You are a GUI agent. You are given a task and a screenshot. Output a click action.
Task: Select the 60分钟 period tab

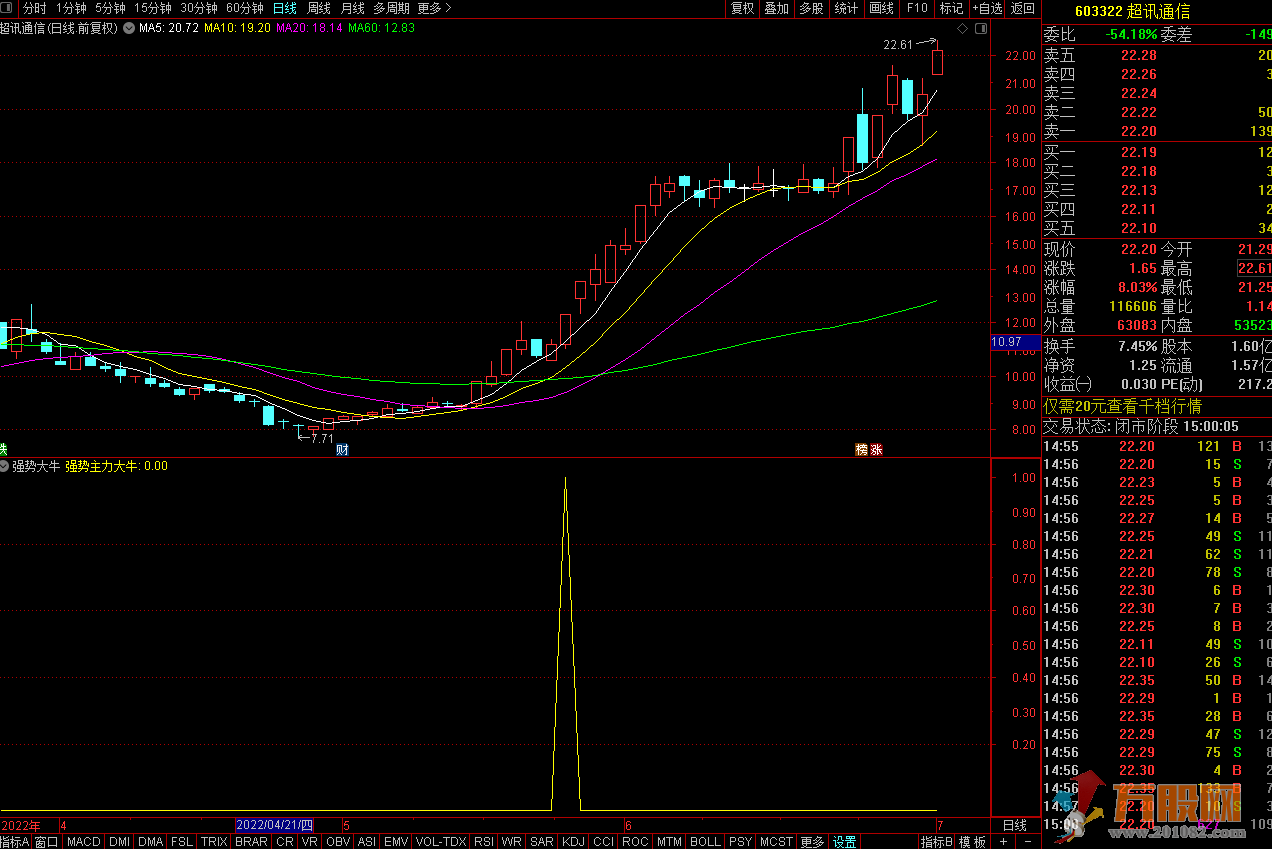(x=245, y=8)
